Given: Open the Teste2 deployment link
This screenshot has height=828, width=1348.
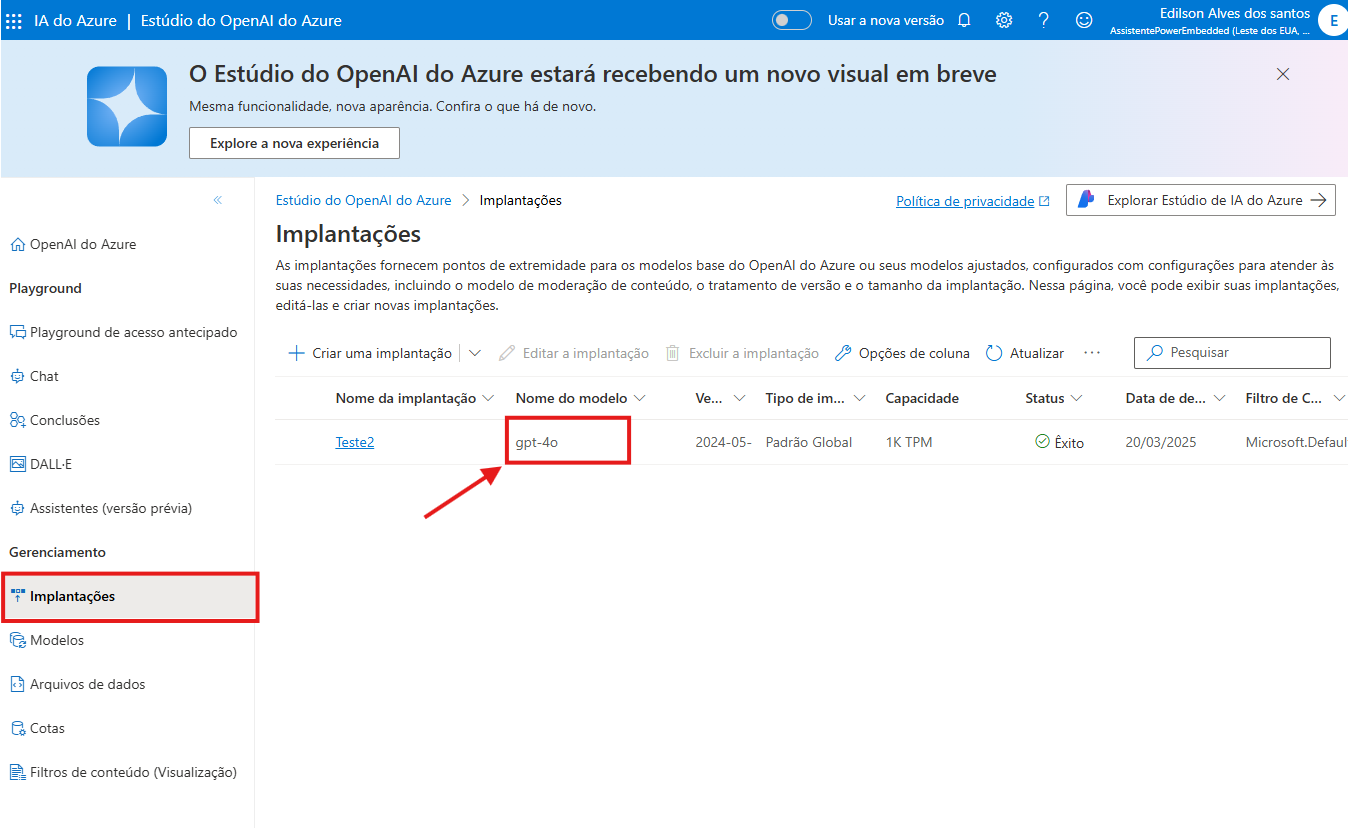Looking at the screenshot, I should [x=355, y=442].
